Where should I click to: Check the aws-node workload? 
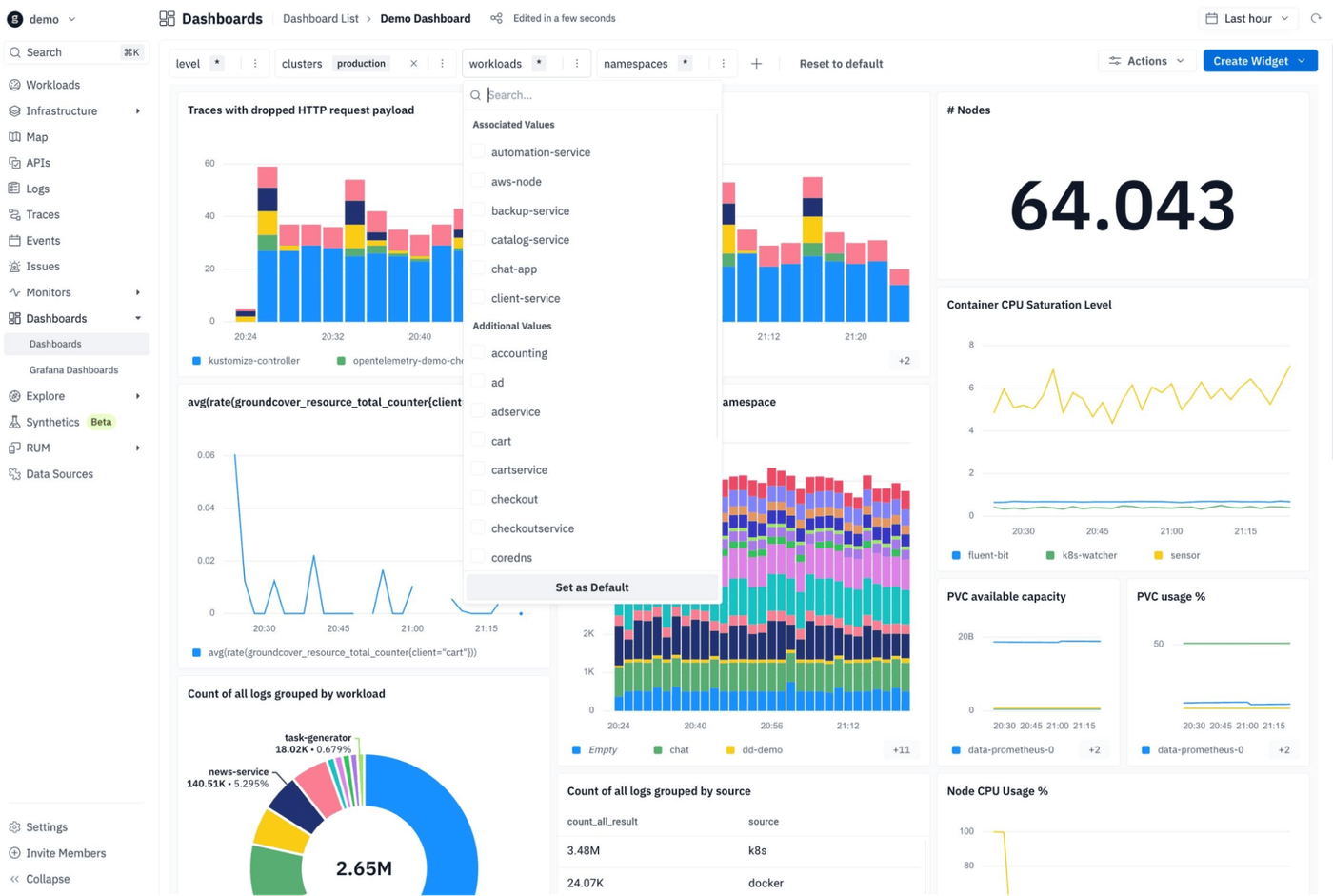478,181
